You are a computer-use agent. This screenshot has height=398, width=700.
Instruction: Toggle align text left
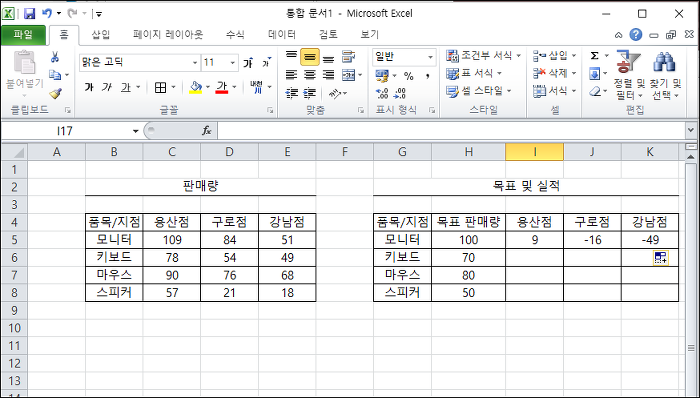coord(292,75)
